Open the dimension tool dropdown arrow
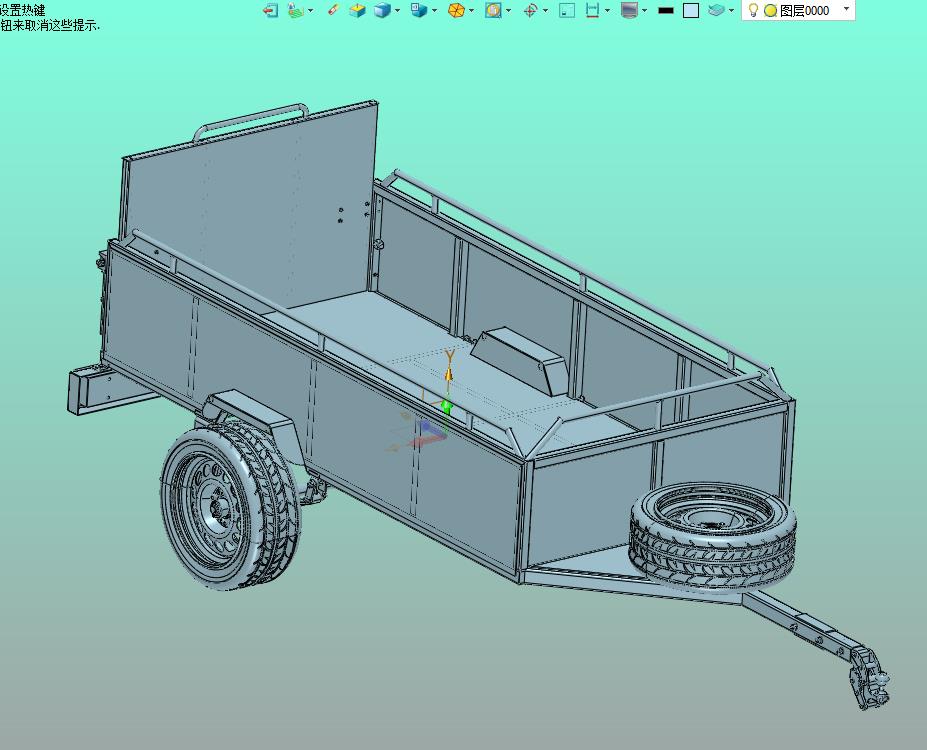 point(607,10)
